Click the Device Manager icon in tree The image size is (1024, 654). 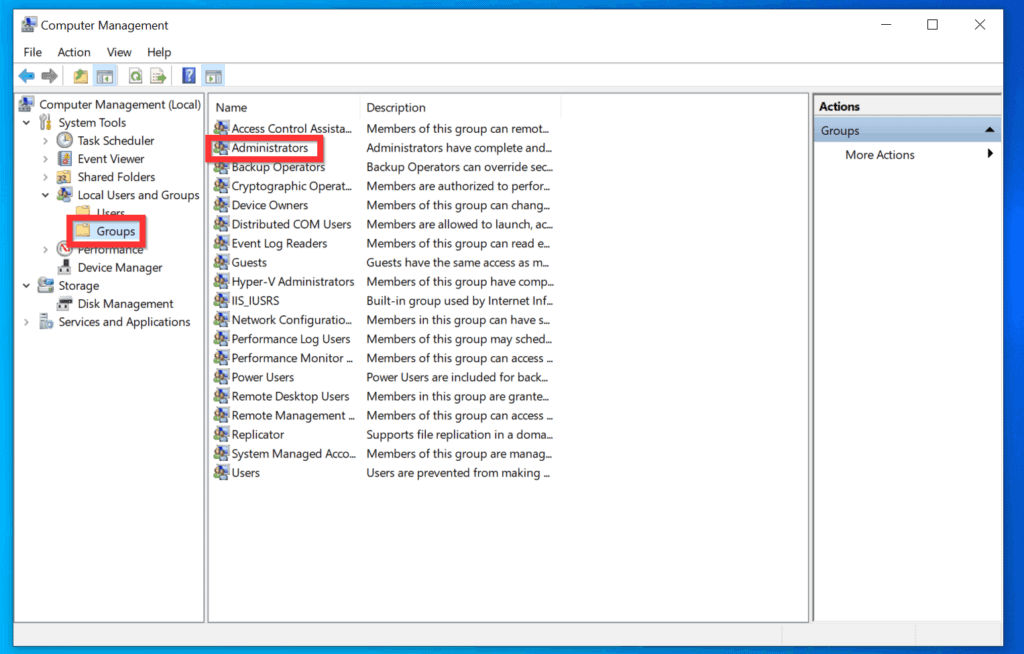[65, 267]
